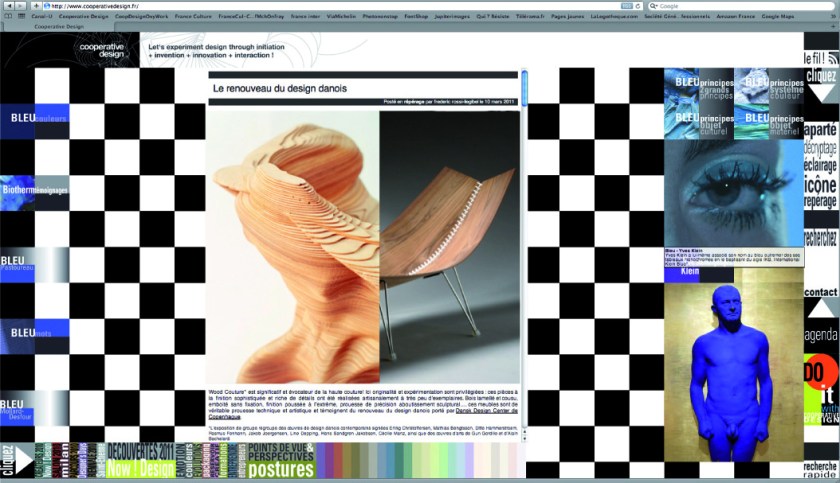Image resolution: width=840 pixels, height=483 pixels.
Task: Open BLEU principes 2 grands principes tile
Action: [x=699, y=86]
